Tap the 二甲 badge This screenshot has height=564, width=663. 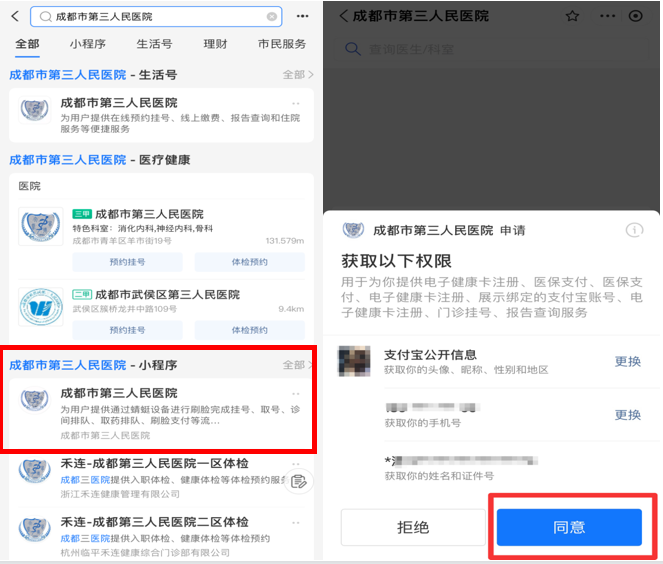[x=82, y=294]
